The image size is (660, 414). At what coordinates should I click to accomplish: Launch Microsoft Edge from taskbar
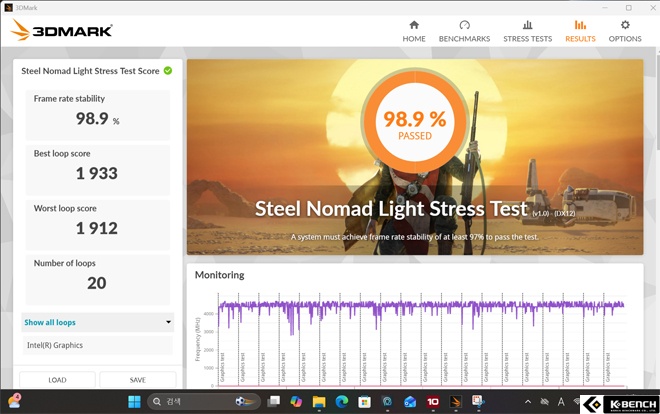click(x=342, y=402)
